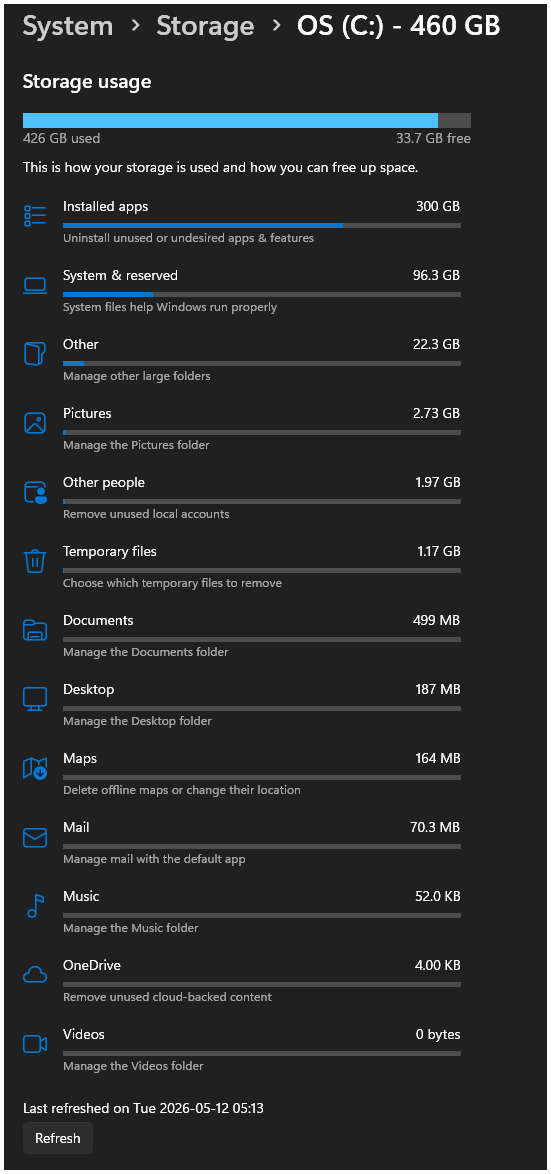Click the OneDrive cloud icon
The image size is (551, 1174).
35,975
